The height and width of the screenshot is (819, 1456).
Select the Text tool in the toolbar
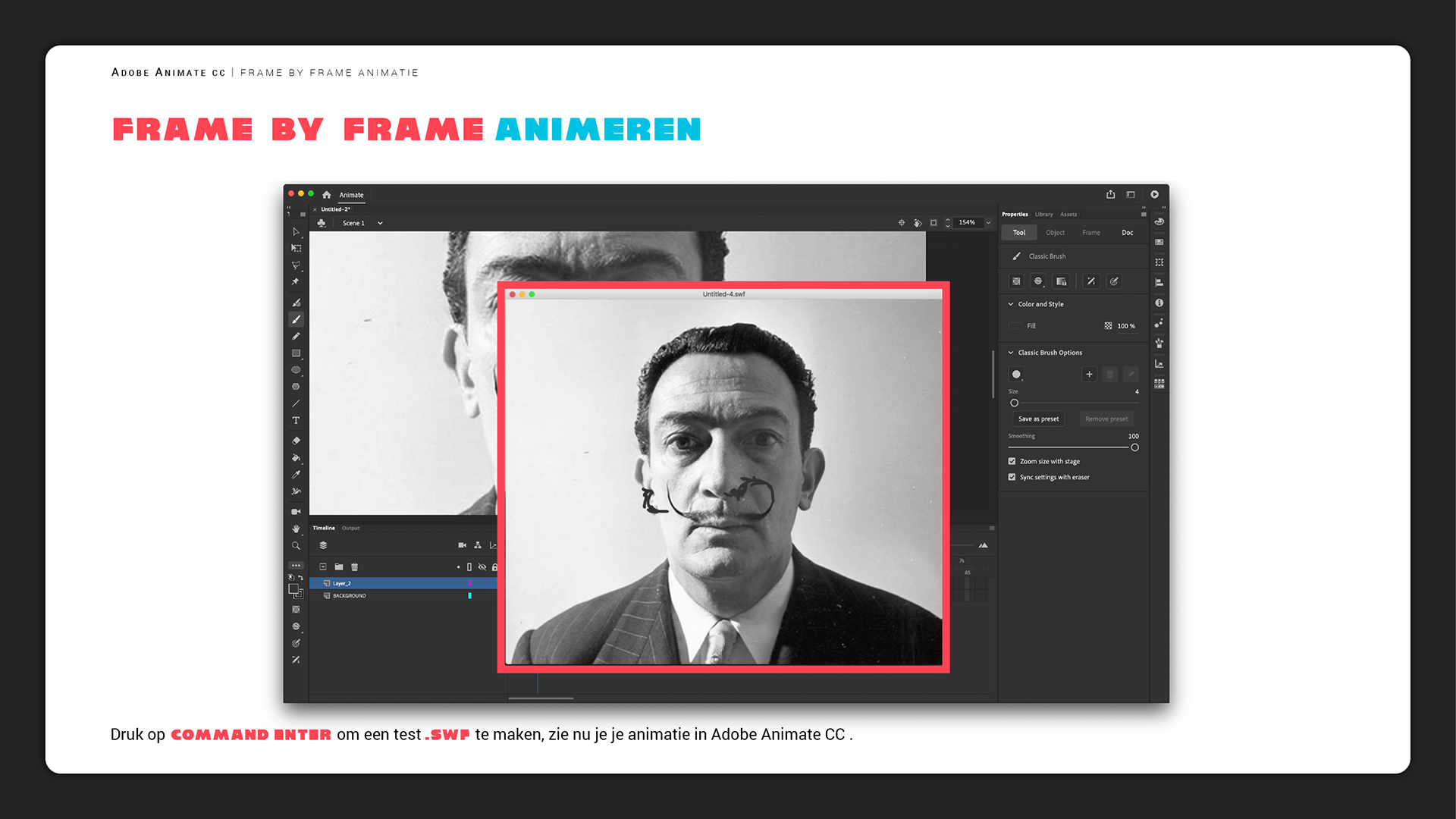[296, 420]
